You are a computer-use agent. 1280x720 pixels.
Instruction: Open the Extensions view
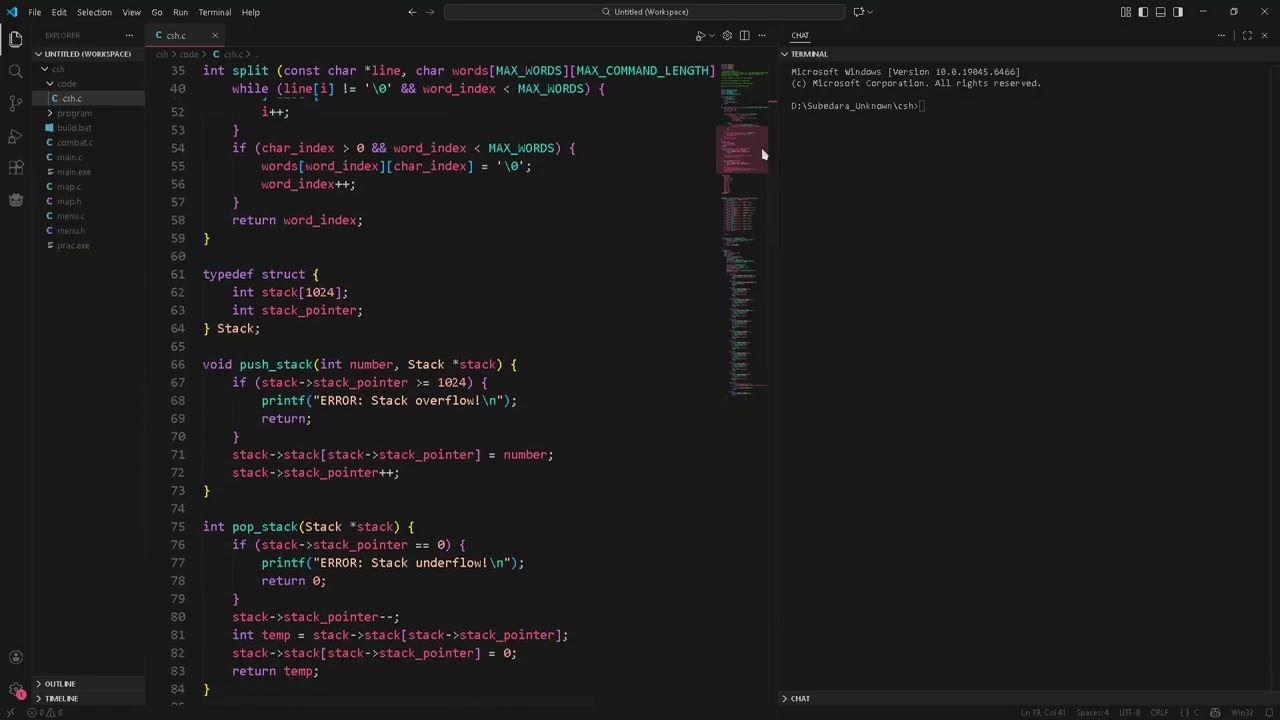(x=15, y=167)
